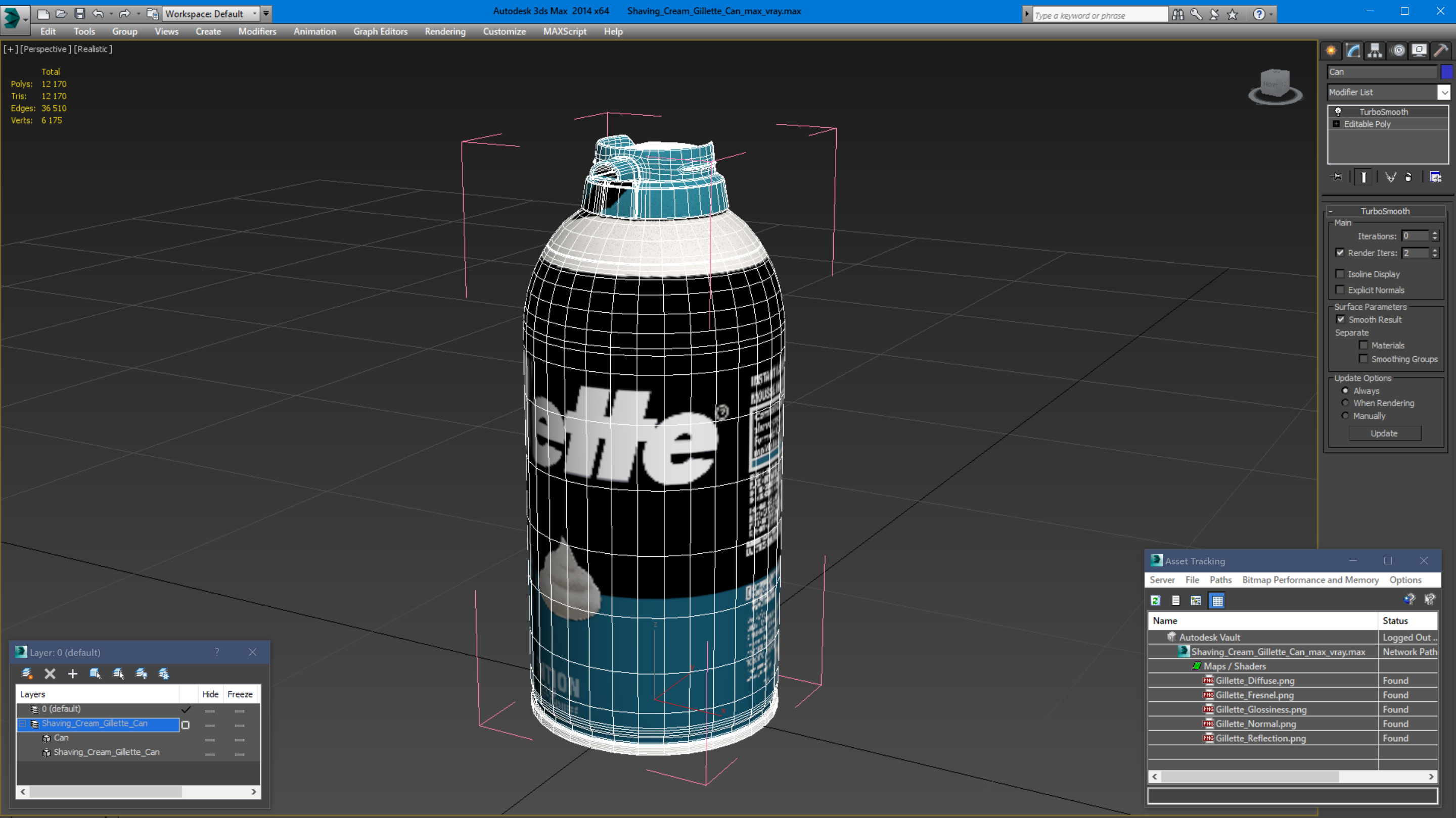The width and height of the screenshot is (1456, 818).
Task: Open Undo history dropdown arrow
Action: (111, 14)
